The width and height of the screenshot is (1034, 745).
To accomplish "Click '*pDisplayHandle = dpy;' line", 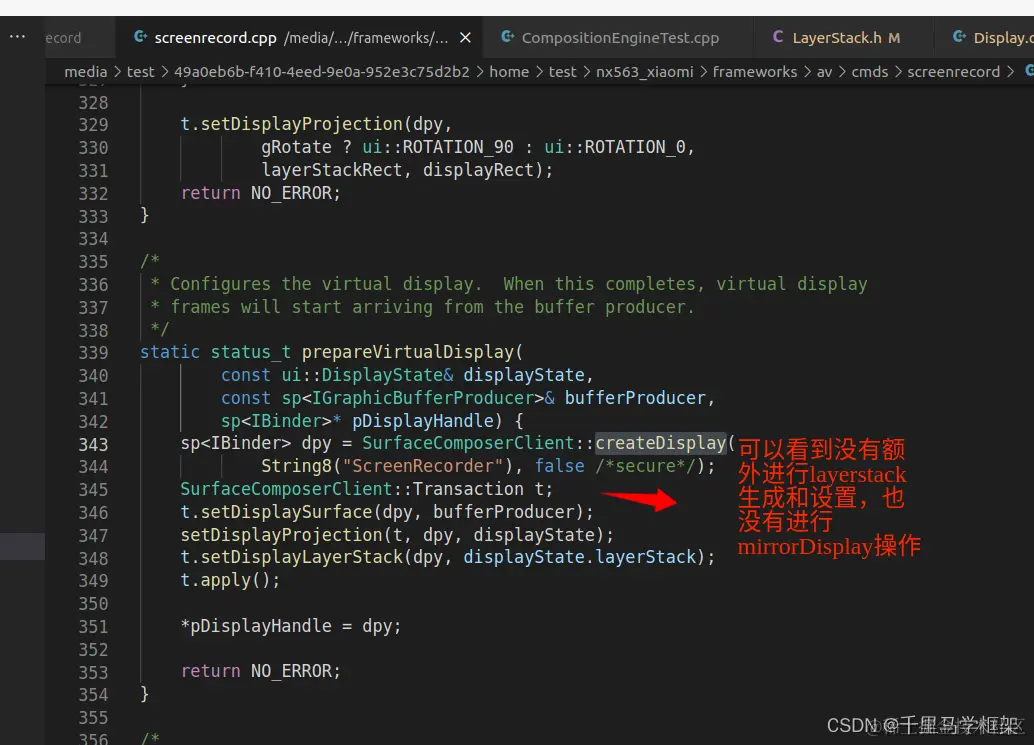I will (x=291, y=626).
